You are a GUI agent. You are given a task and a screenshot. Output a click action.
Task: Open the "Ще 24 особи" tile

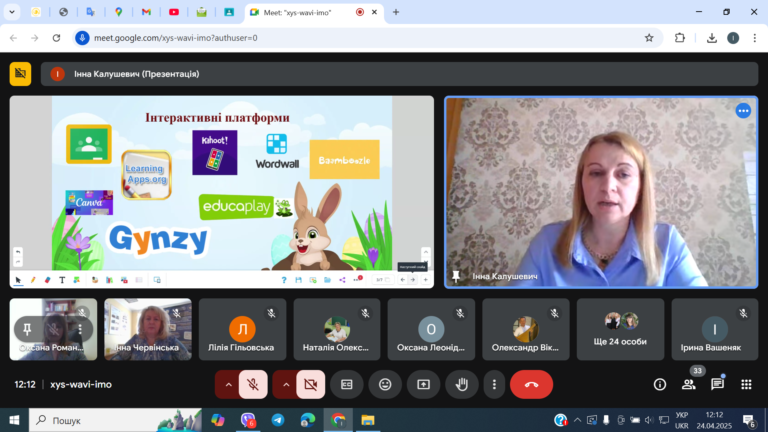tap(620, 329)
